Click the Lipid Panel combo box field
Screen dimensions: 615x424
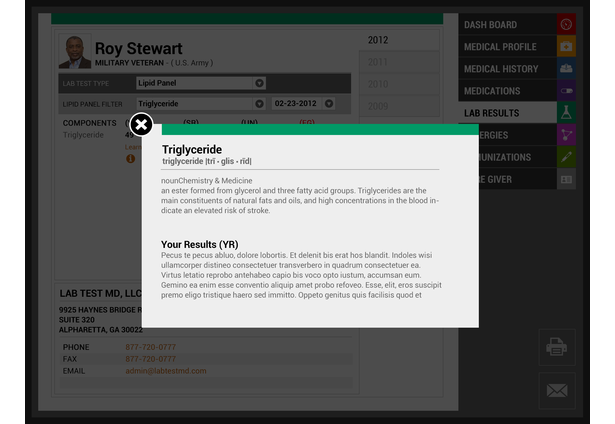[x=201, y=83]
